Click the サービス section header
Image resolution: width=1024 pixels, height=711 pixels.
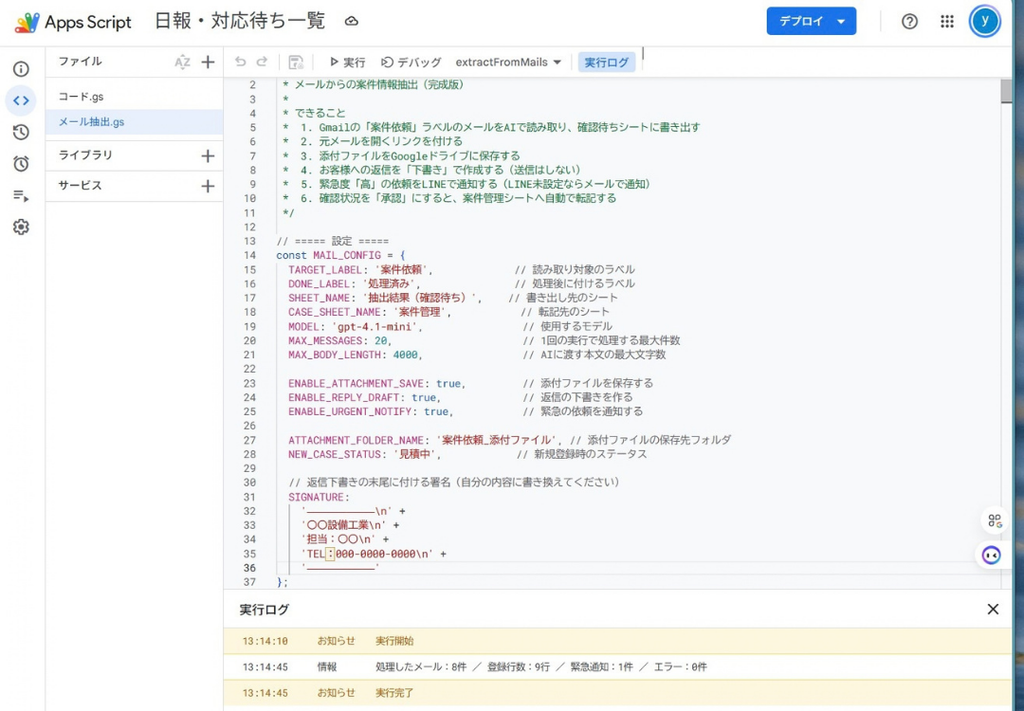coord(80,186)
